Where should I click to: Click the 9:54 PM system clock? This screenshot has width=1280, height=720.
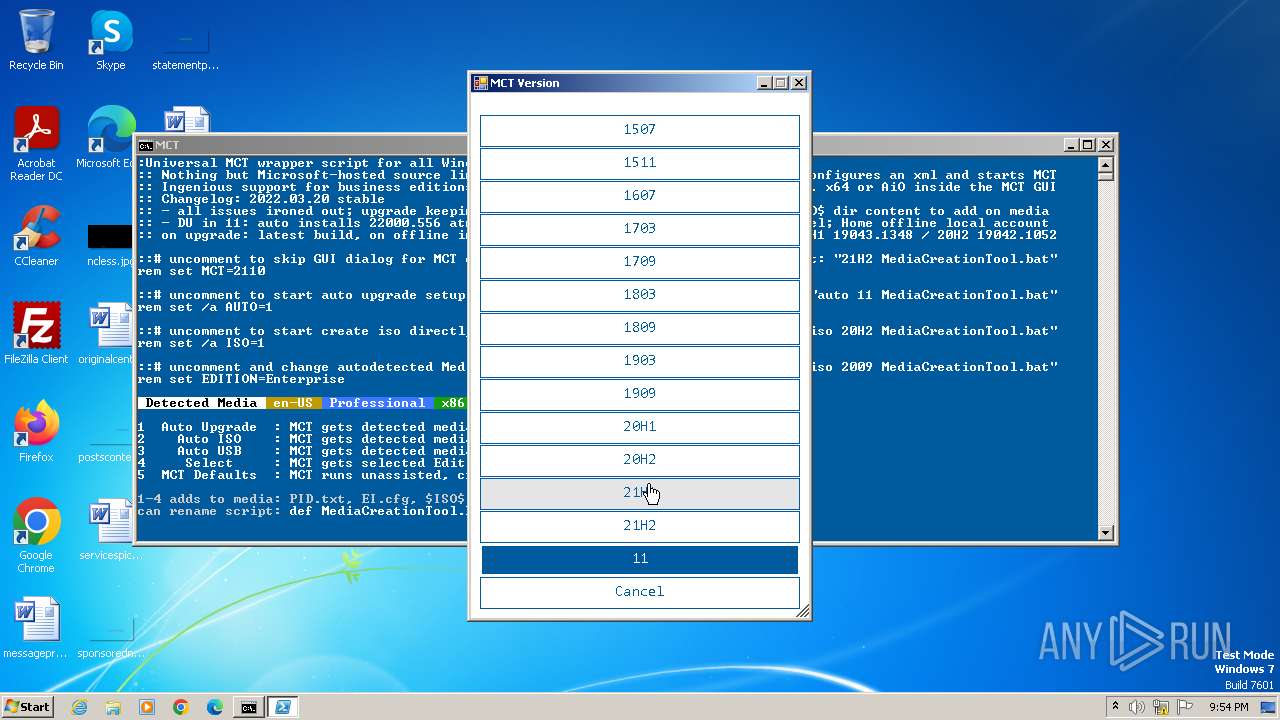[x=1229, y=707]
